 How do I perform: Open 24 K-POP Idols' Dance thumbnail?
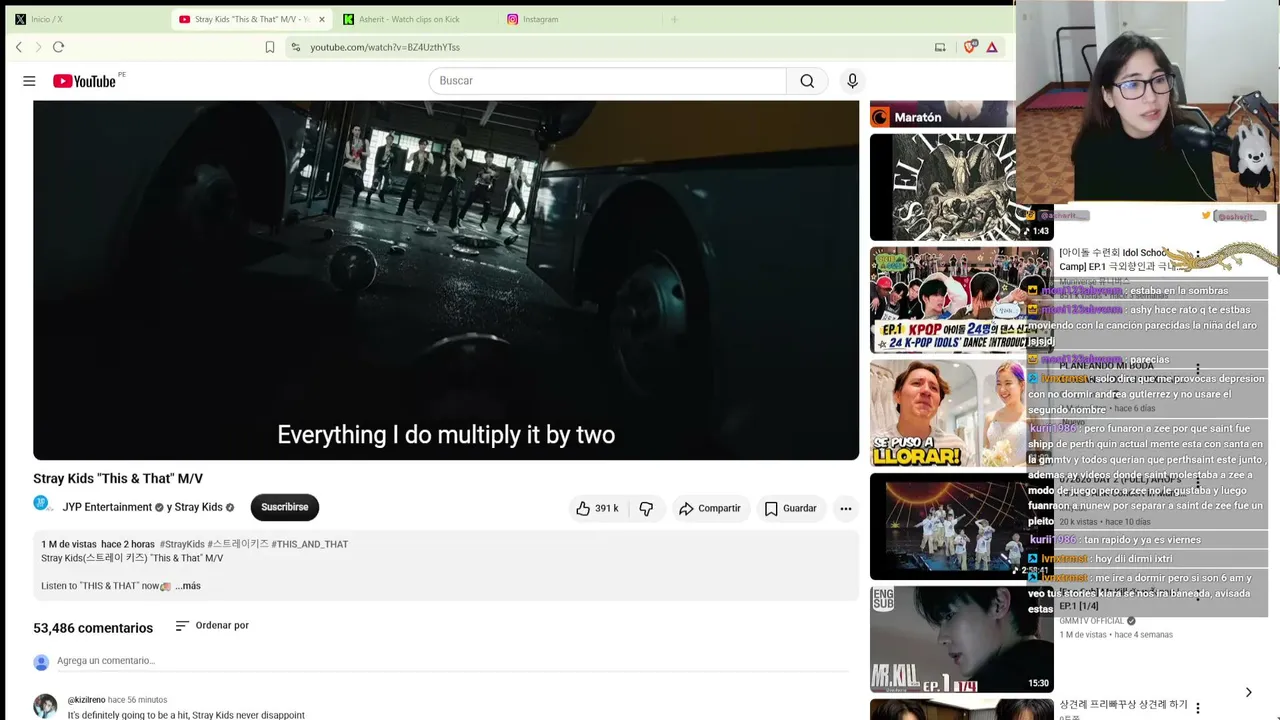pos(961,300)
